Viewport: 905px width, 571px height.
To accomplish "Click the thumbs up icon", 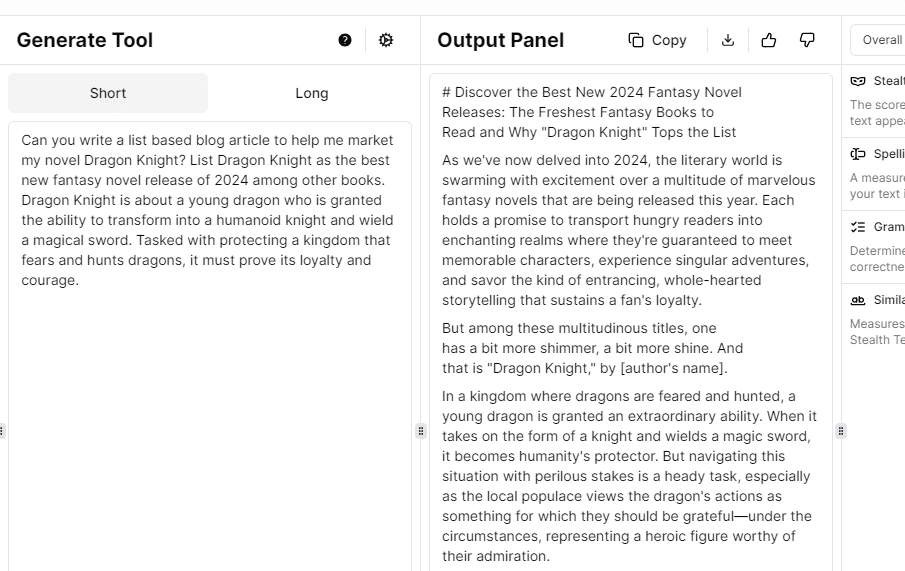I will 768,40.
